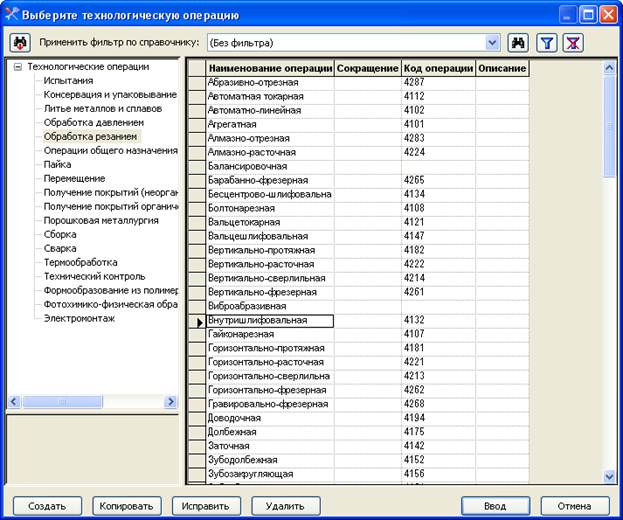This screenshot has height=520, width=623.
Task: Select the Алмазно-расточная operation row
Action: (x=360, y=153)
